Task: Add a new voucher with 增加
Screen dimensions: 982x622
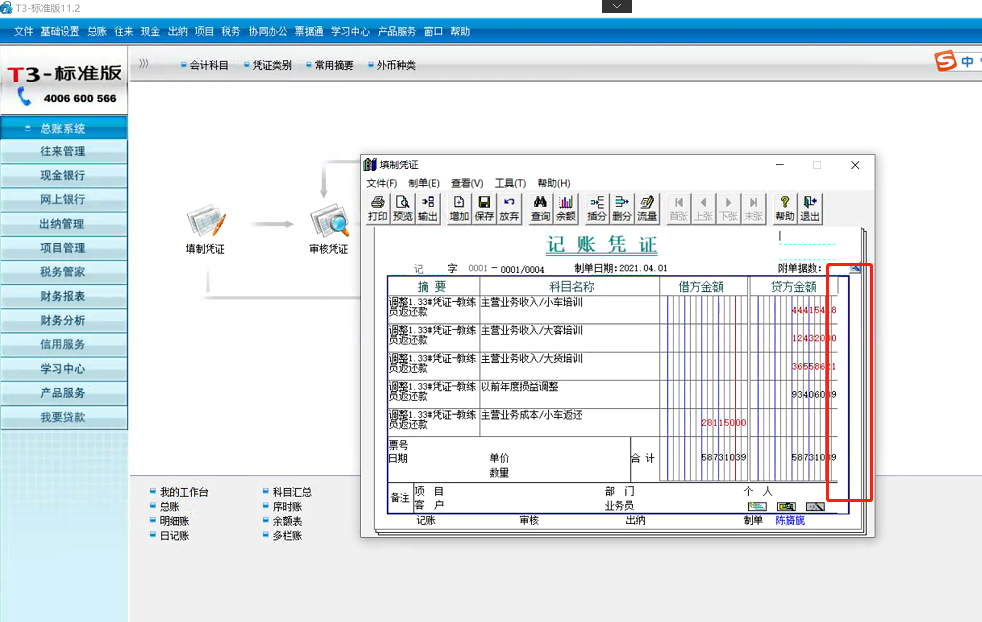Action: pos(459,209)
